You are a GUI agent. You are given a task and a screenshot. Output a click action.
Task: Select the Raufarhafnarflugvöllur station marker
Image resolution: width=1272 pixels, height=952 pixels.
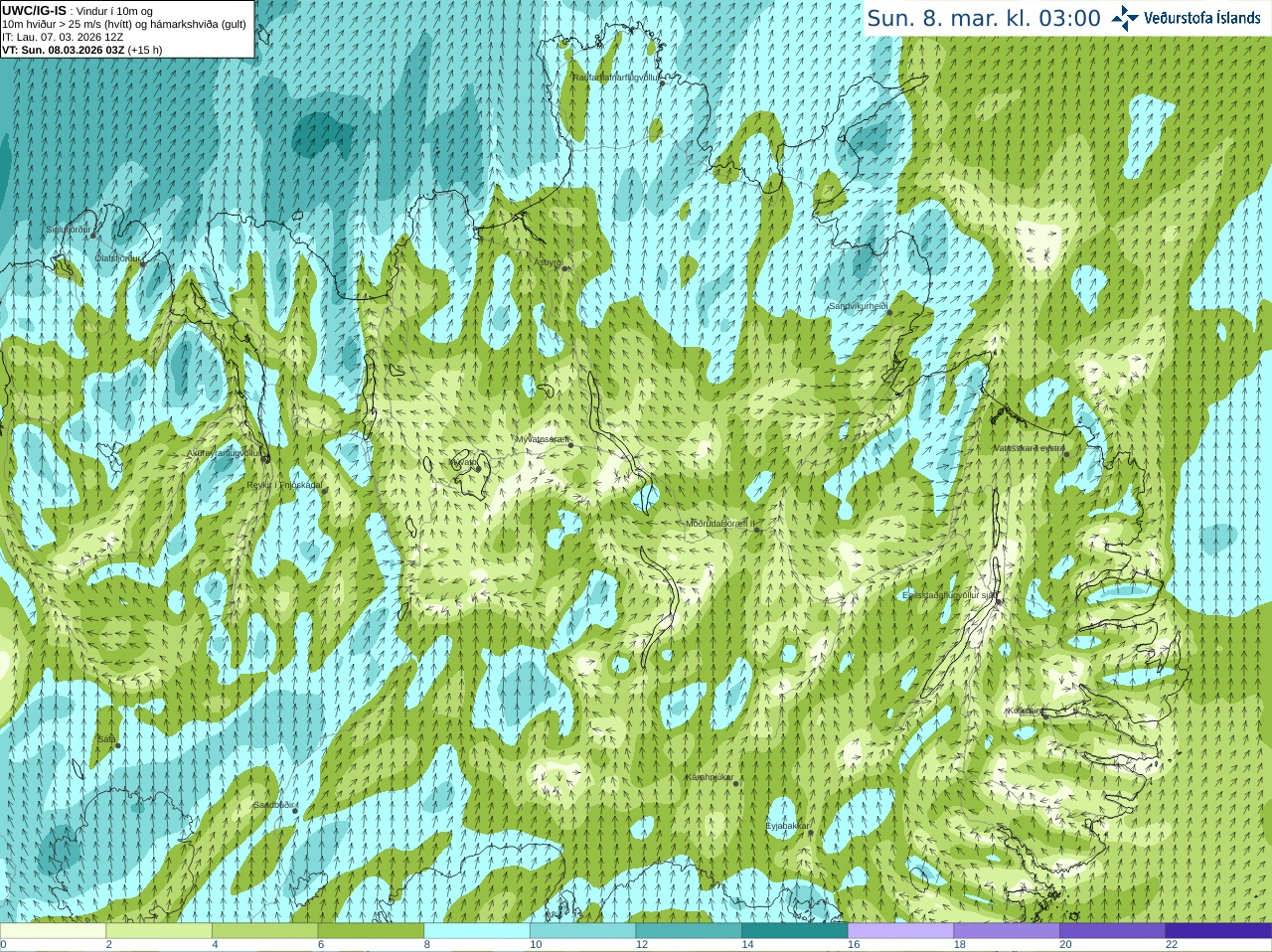pyautogui.click(x=662, y=83)
